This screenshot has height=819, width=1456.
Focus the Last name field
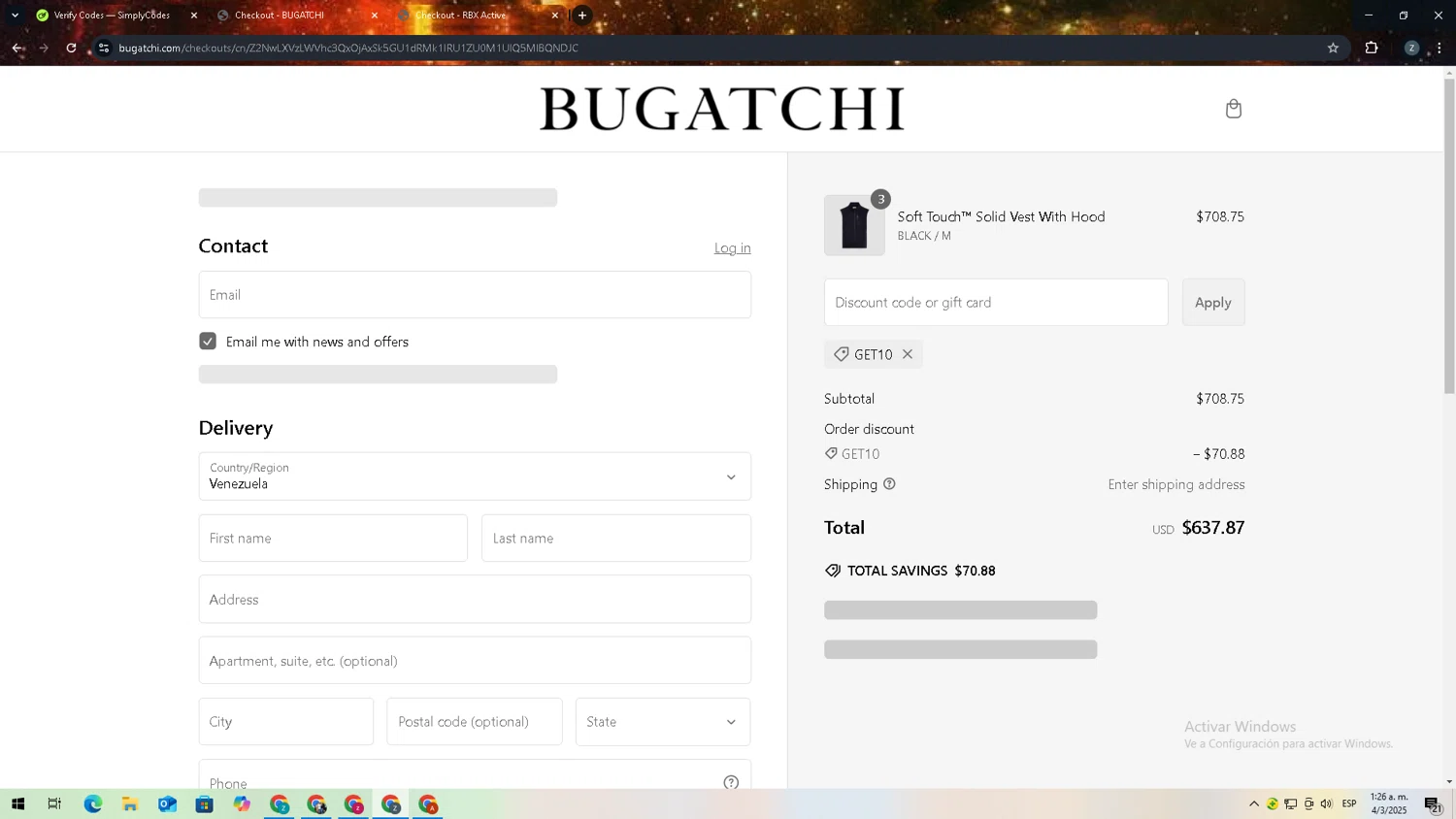(x=616, y=539)
